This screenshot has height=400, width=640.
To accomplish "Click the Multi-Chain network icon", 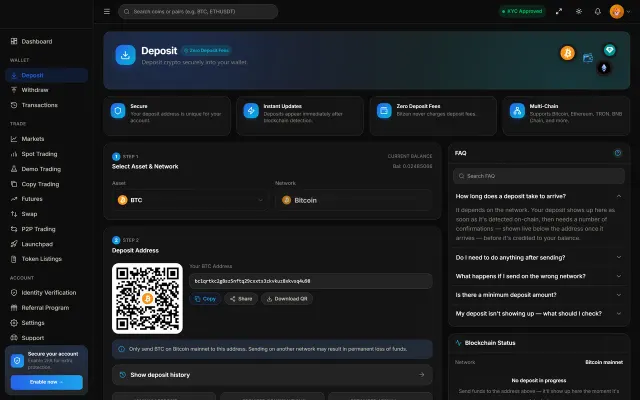I will pos(517,111).
